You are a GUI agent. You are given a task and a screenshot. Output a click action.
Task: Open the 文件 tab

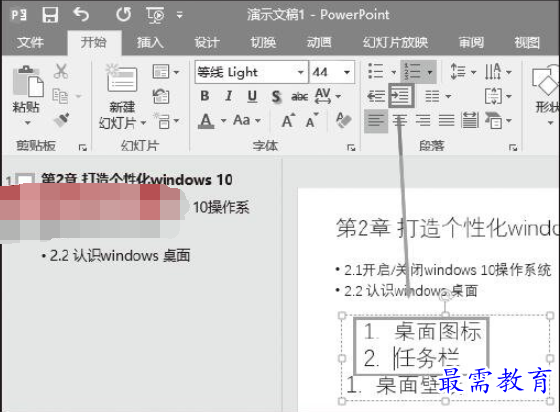30,42
